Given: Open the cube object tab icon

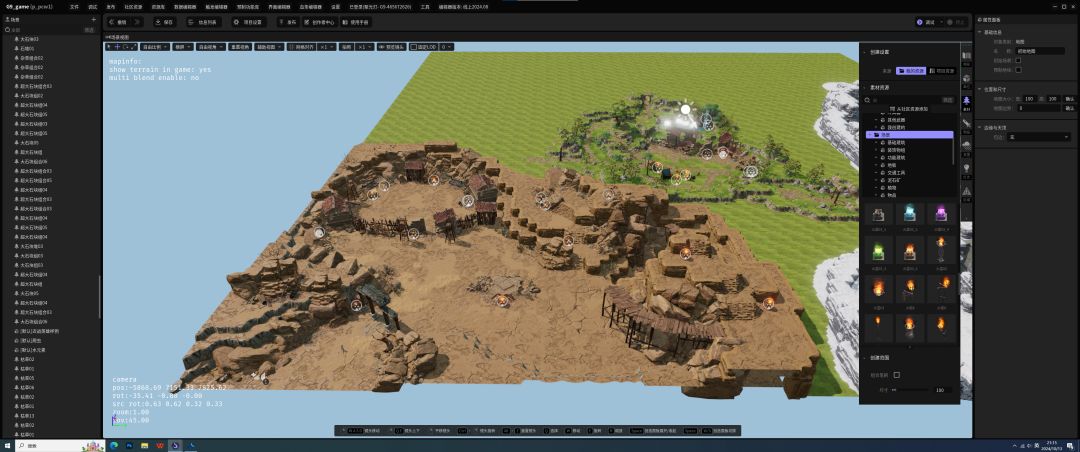Looking at the screenshot, I should click(966, 79).
